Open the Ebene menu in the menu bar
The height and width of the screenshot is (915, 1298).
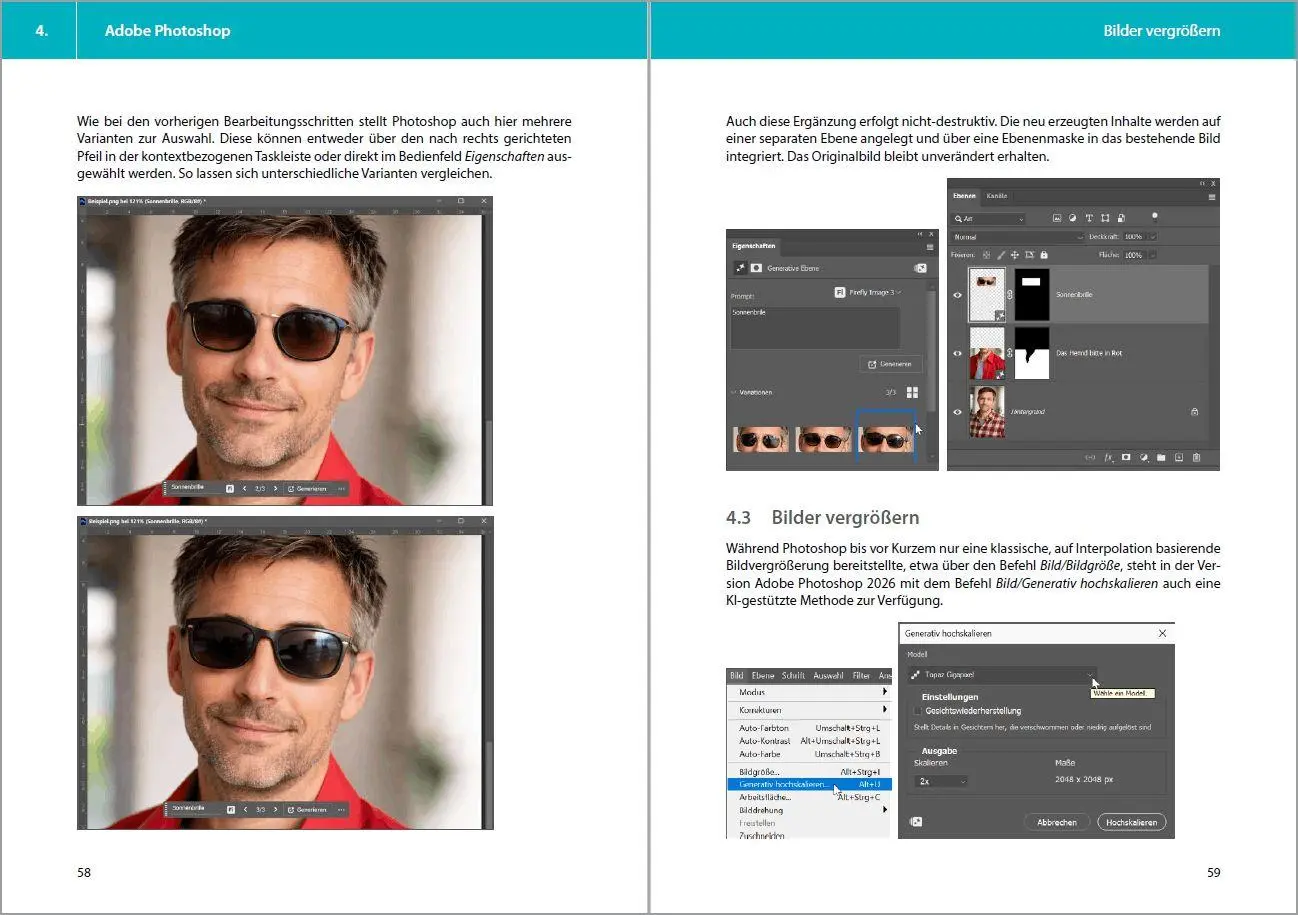(763, 675)
